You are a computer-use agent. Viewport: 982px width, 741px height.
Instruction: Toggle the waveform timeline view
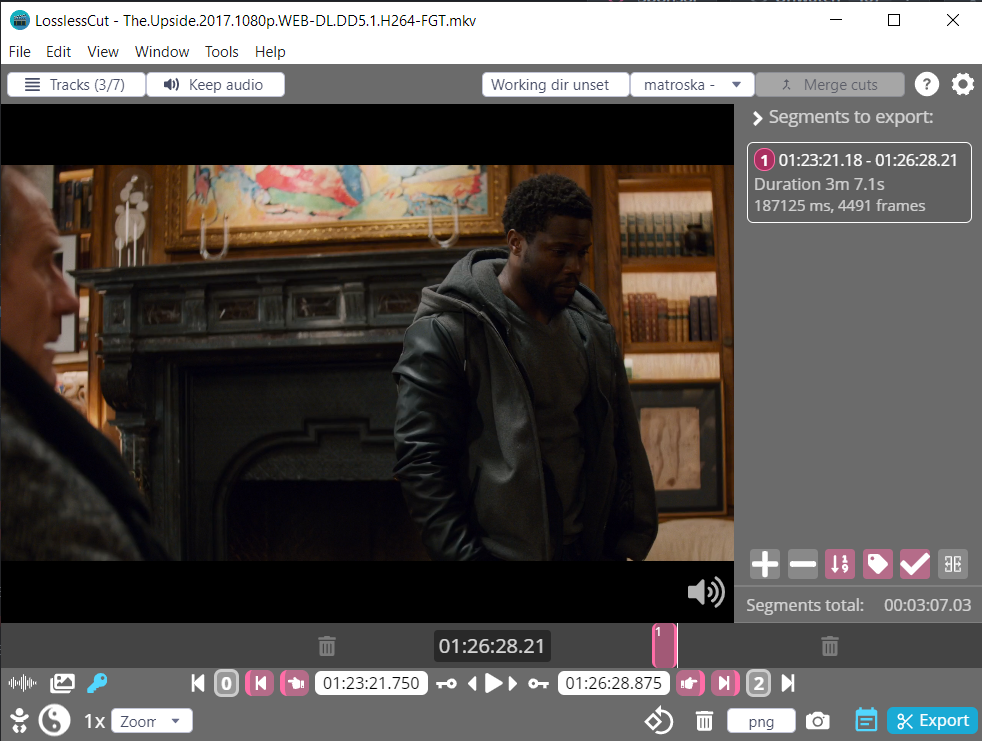(21, 683)
